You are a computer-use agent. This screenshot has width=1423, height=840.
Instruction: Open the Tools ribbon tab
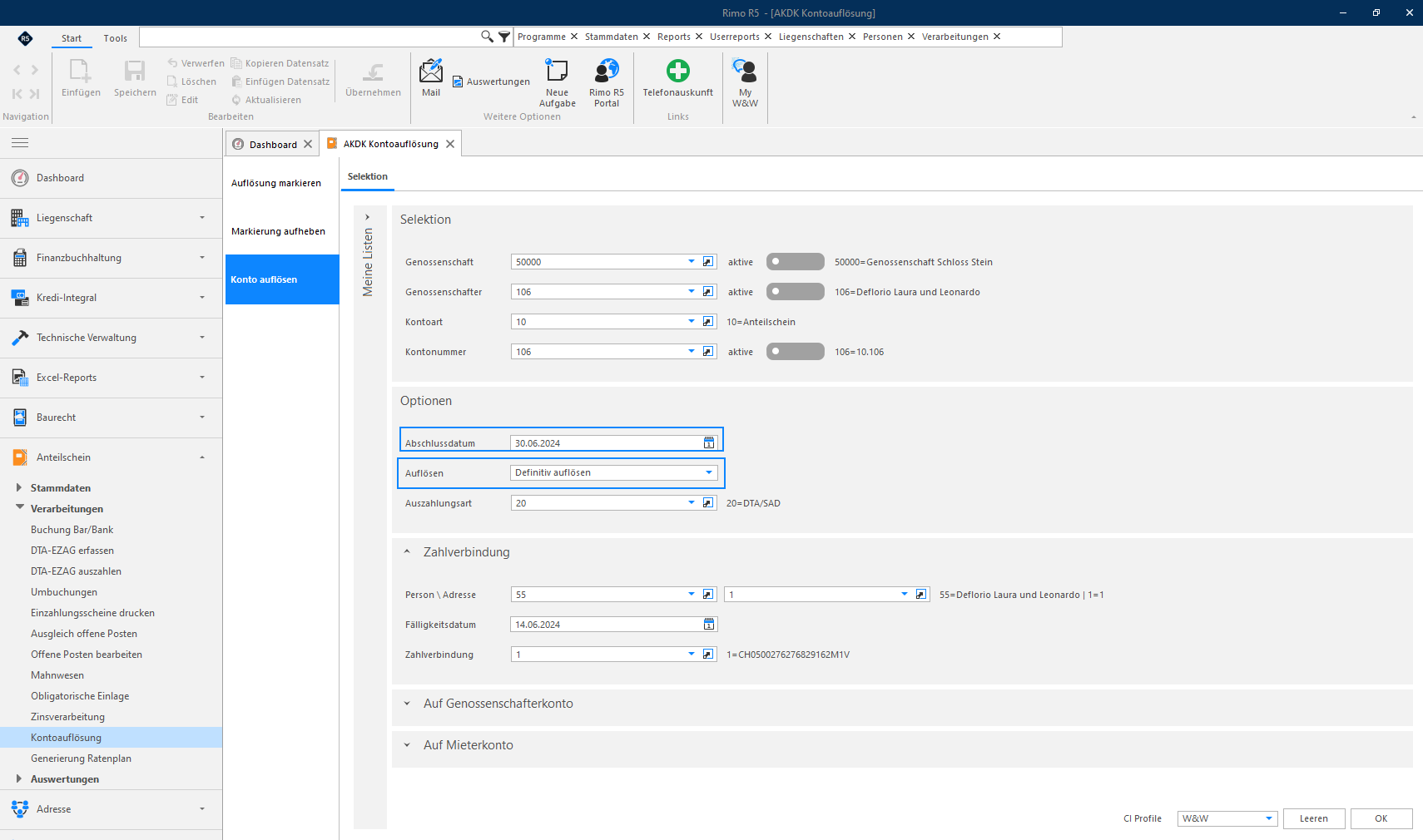coord(116,38)
